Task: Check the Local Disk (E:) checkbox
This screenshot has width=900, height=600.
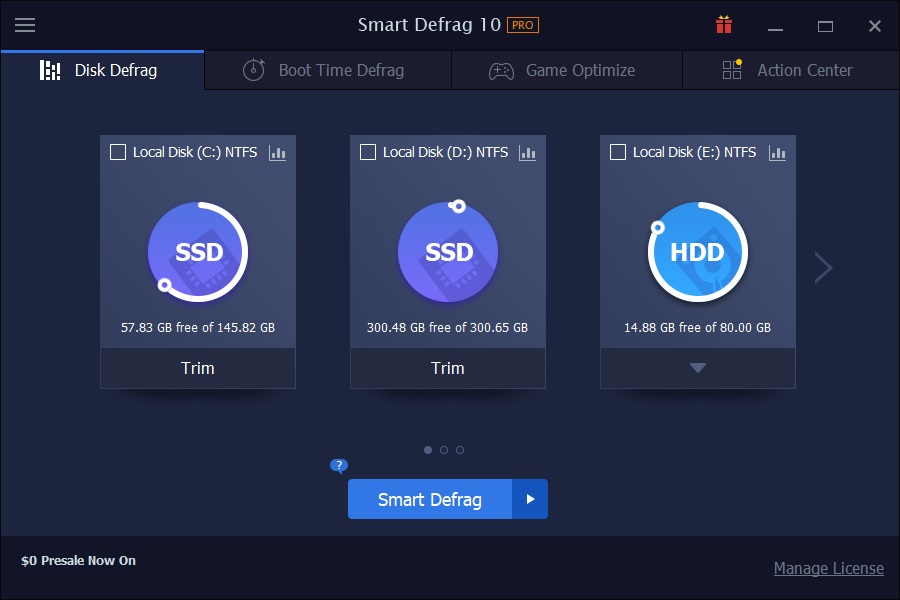Action: pos(618,152)
